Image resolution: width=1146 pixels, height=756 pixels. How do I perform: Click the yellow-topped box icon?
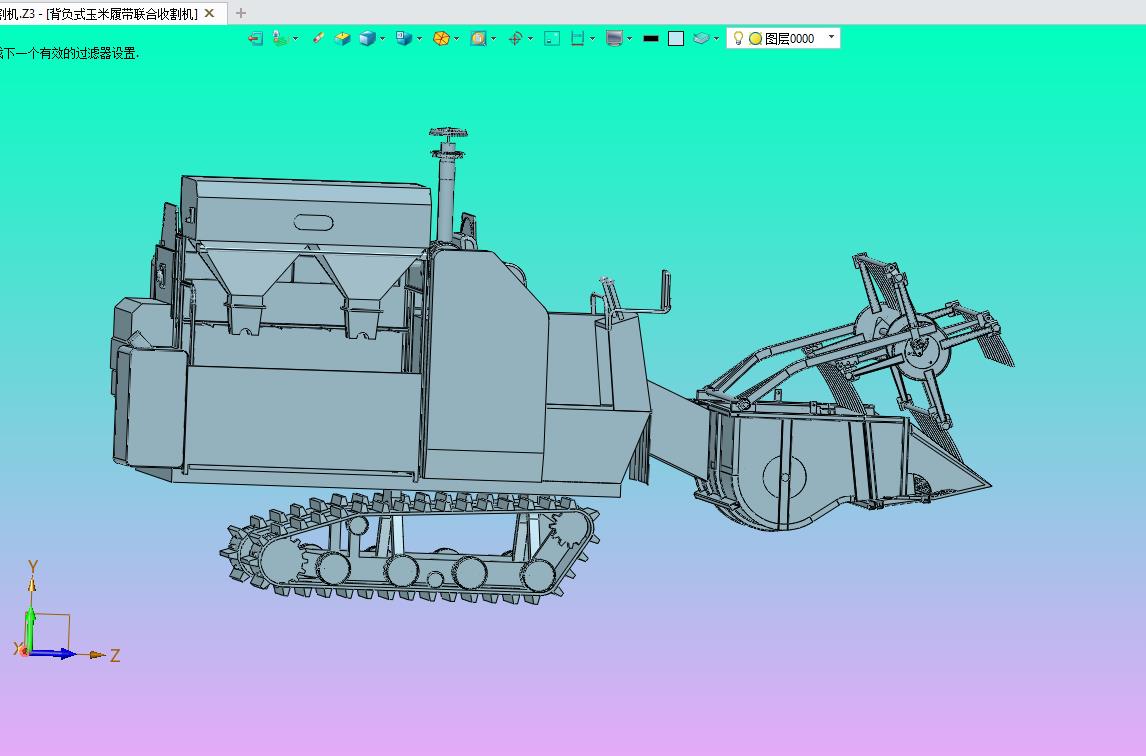342,38
